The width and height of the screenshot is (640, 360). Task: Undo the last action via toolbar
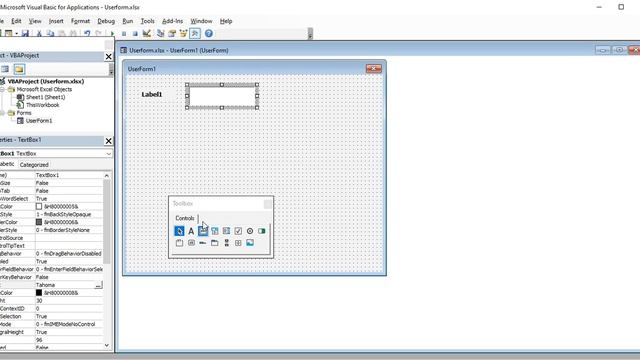point(87,33)
